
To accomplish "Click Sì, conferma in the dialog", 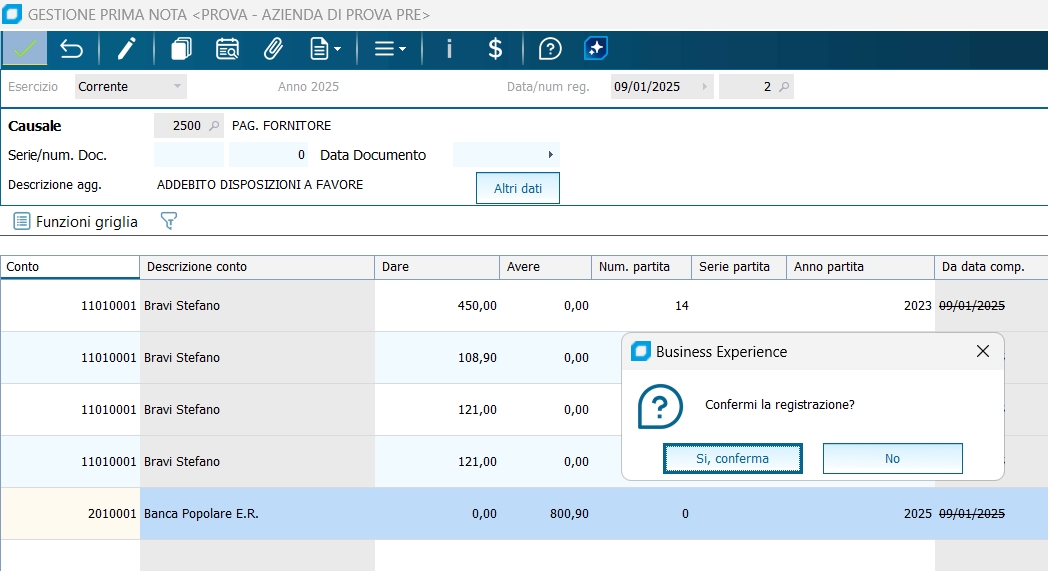I will pyautogui.click(x=733, y=459).
